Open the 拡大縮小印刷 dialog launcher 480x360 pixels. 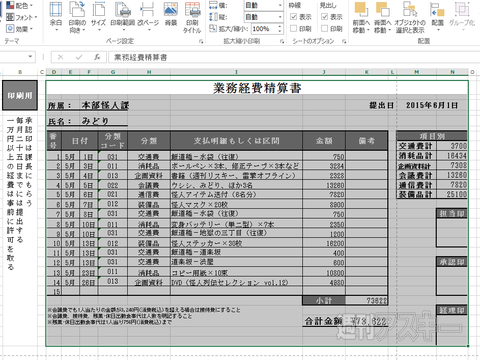(282, 41)
